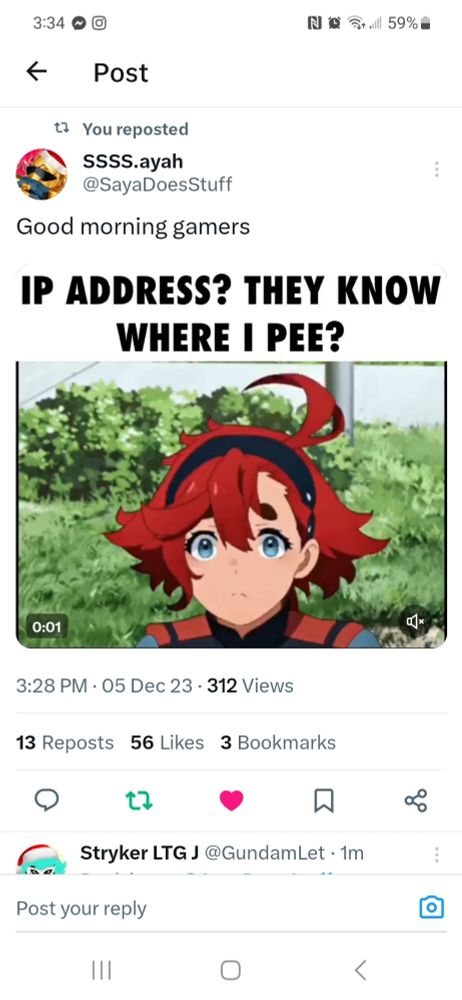Screen dimensions: 462x1000
Task: Open the reply speech bubble icon
Action: point(46,800)
